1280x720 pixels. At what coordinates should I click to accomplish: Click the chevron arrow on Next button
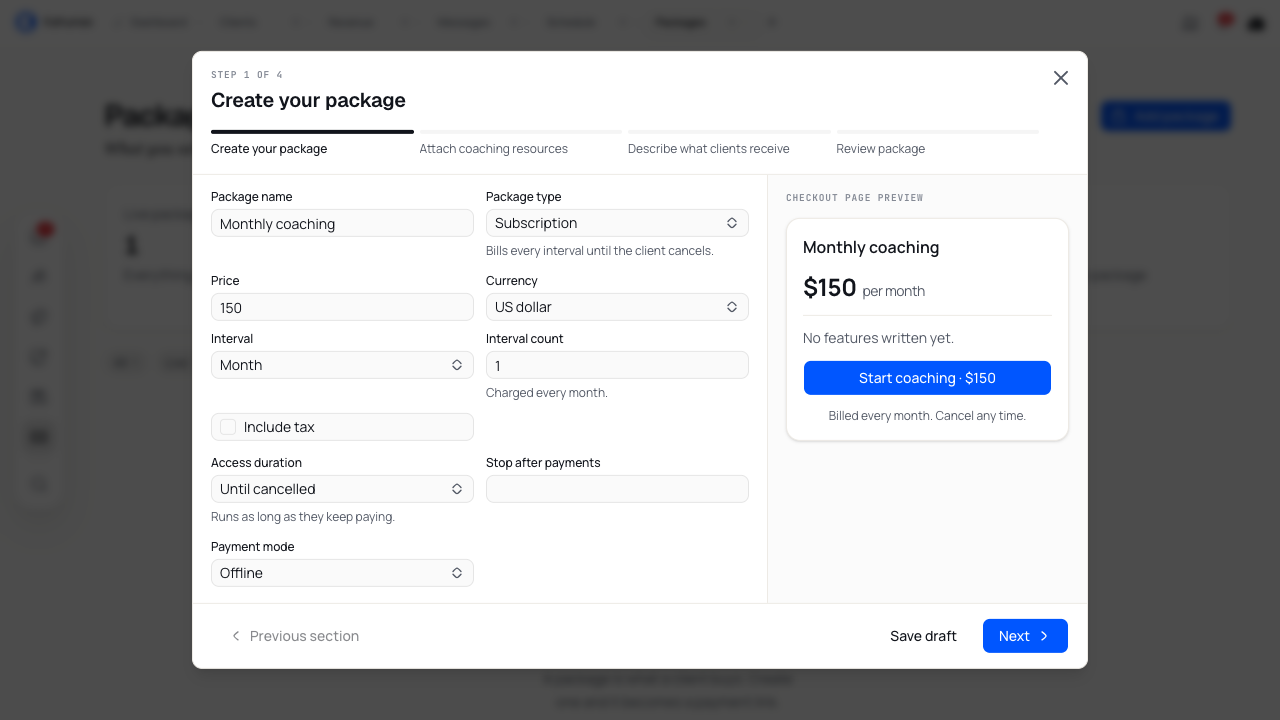(x=1044, y=636)
